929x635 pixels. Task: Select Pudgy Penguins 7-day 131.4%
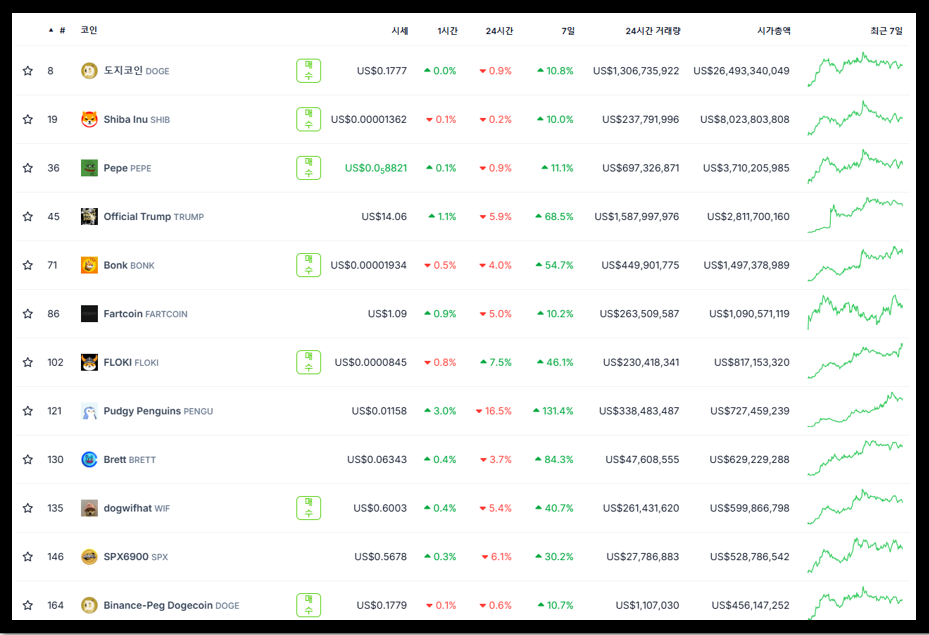click(x=553, y=411)
